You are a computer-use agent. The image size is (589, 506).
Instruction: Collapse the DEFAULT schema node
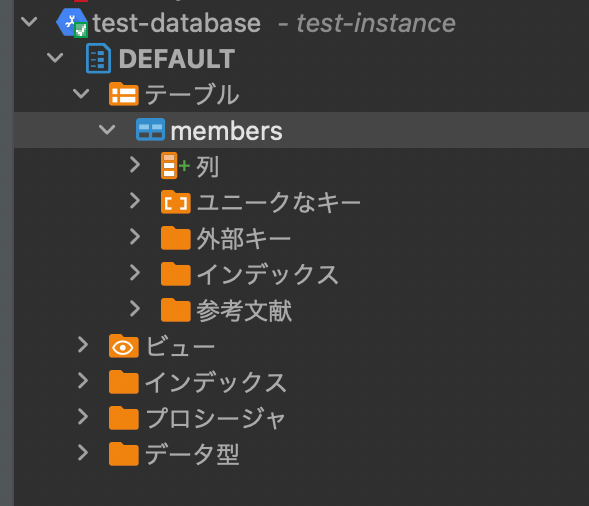pyautogui.click(x=55, y=58)
